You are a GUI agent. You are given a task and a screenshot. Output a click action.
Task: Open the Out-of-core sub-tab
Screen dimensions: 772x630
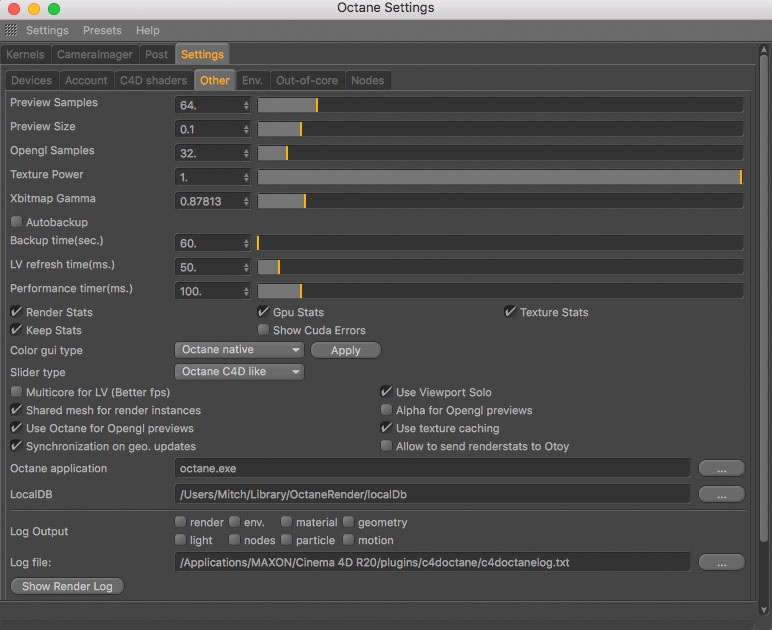[307, 81]
